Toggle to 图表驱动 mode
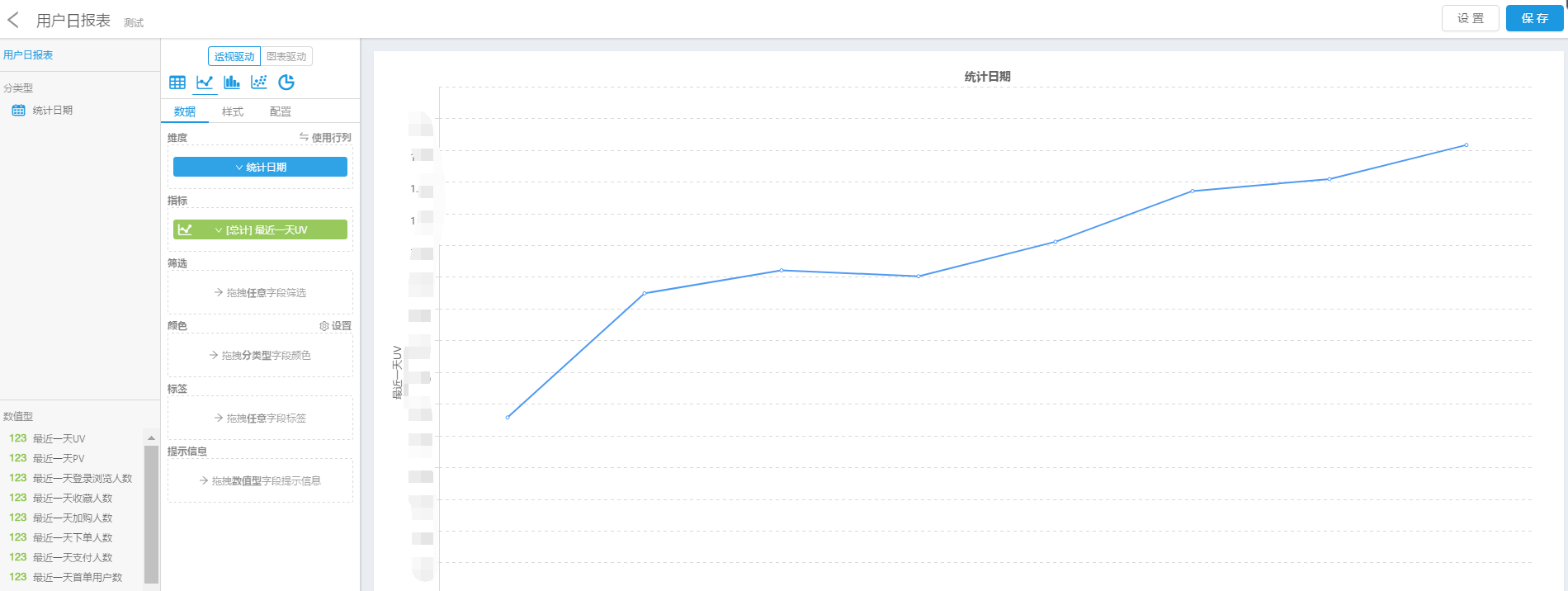 coord(286,56)
